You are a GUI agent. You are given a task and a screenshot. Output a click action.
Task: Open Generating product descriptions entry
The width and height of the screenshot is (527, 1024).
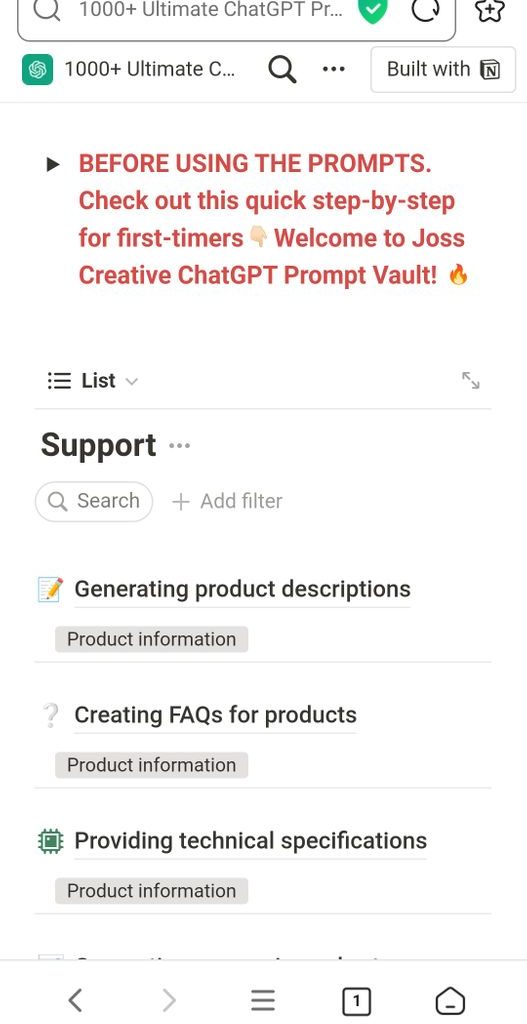point(242,589)
